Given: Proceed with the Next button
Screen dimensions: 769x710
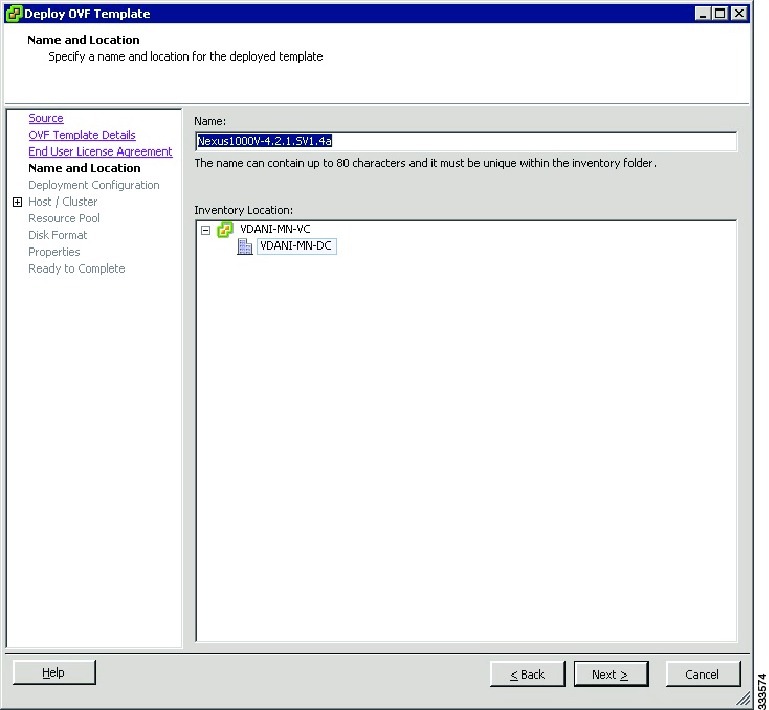Looking at the screenshot, I should (611, 674).
